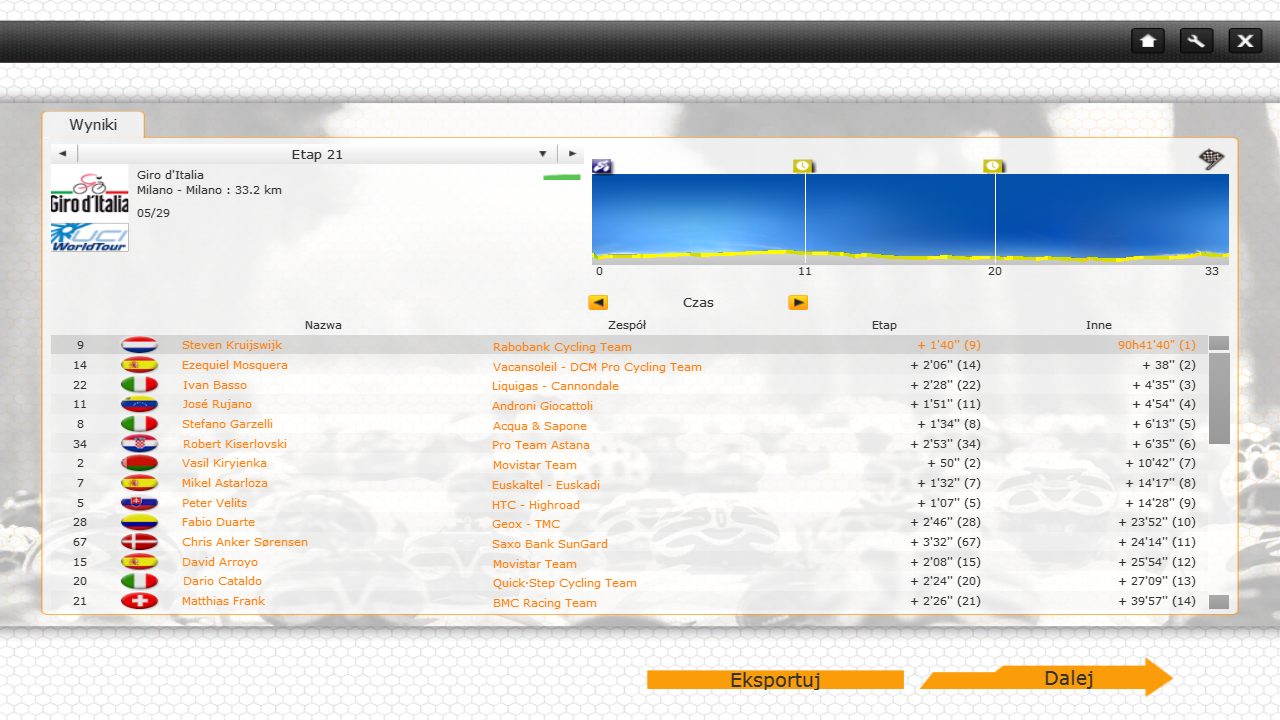
Task: Click the Switzerland flag beside Matthias Frank
Action: pyautogui.click(x=139, y=601)
